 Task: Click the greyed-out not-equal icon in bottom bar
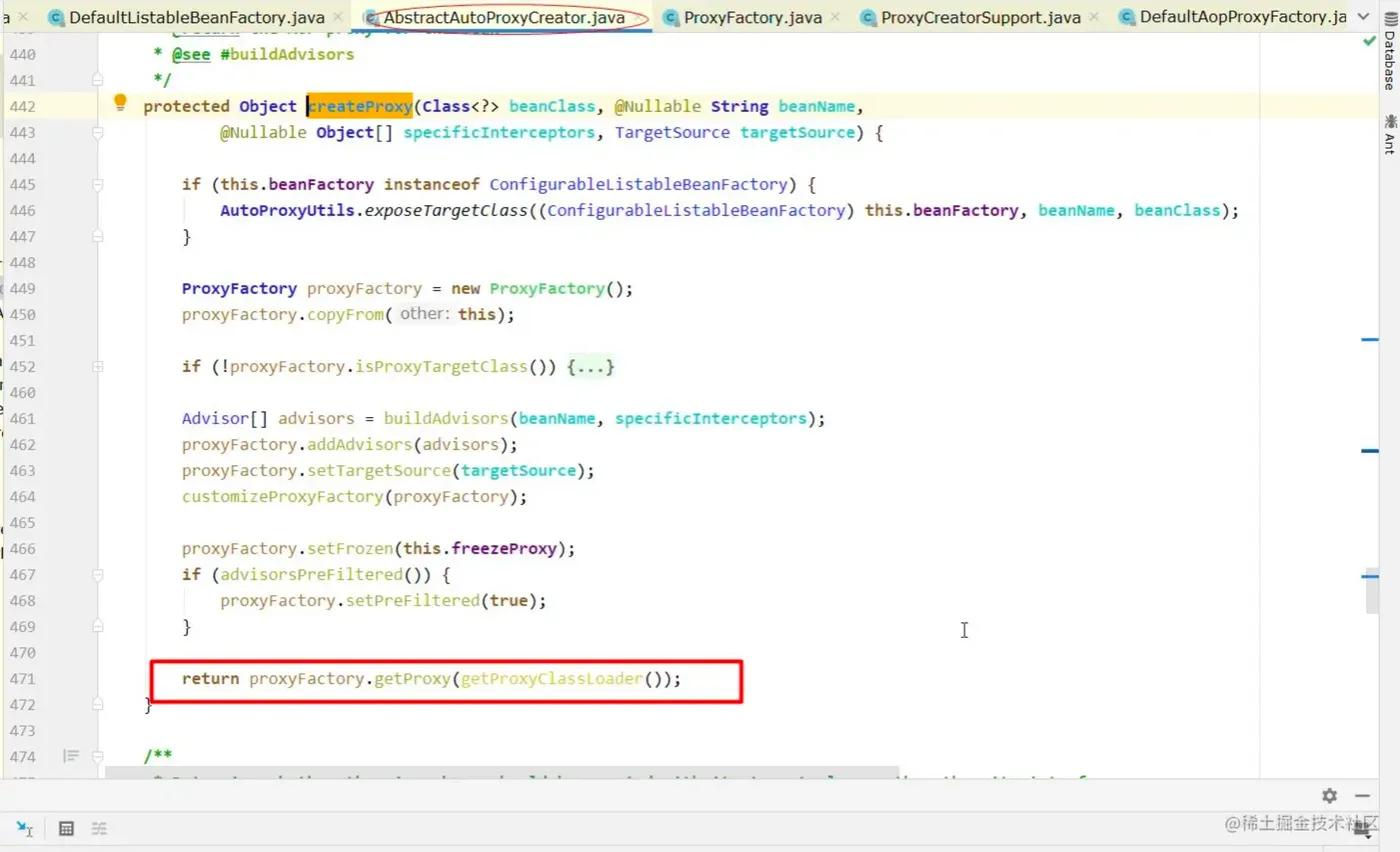click(x=99, y=828)
